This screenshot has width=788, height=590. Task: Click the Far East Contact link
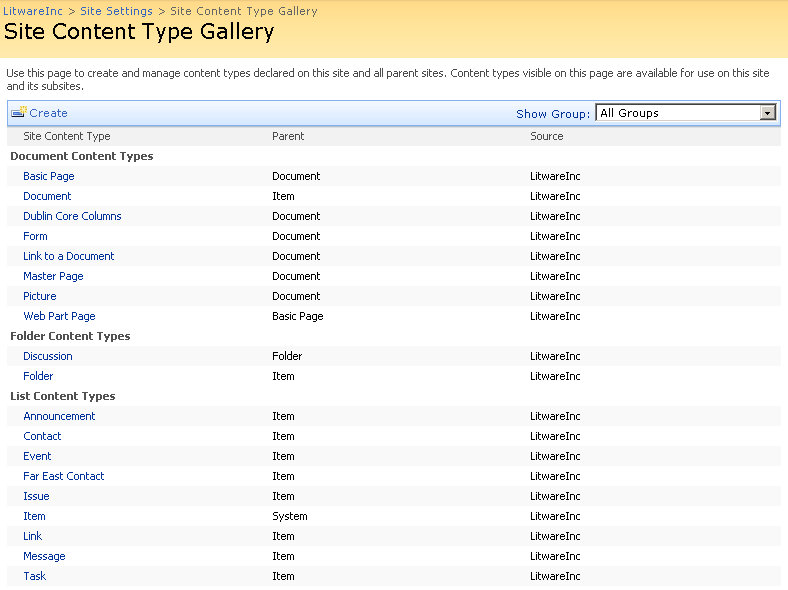pos(64,476)
